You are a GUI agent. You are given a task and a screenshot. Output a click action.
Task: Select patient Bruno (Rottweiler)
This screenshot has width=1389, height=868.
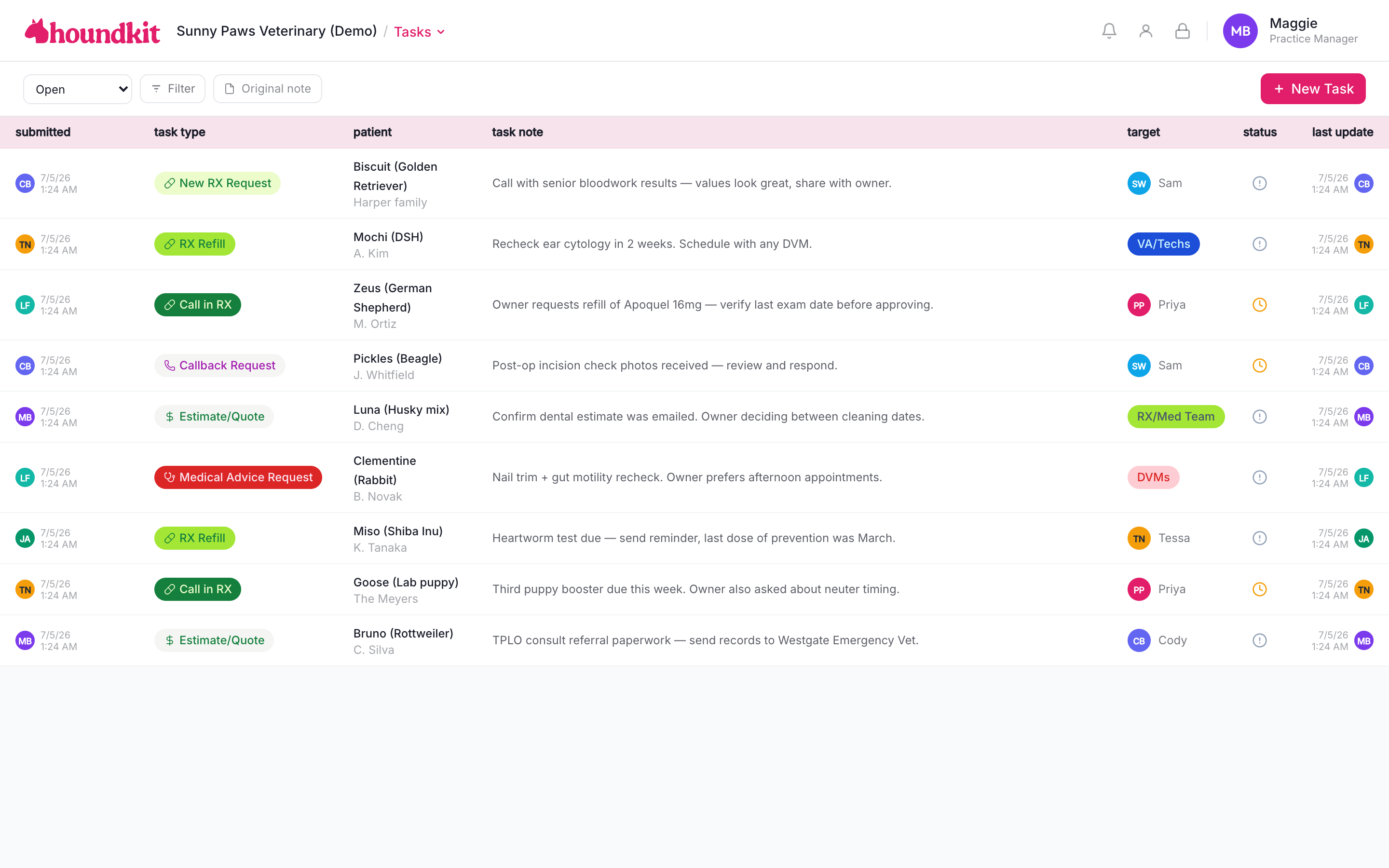coord(403,634)
